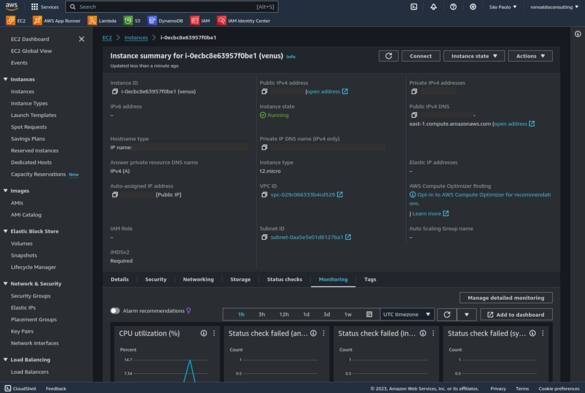This screenshot has width=585, height=393.
Task: Open the São Paulo region selector
Action: [503, 7]
